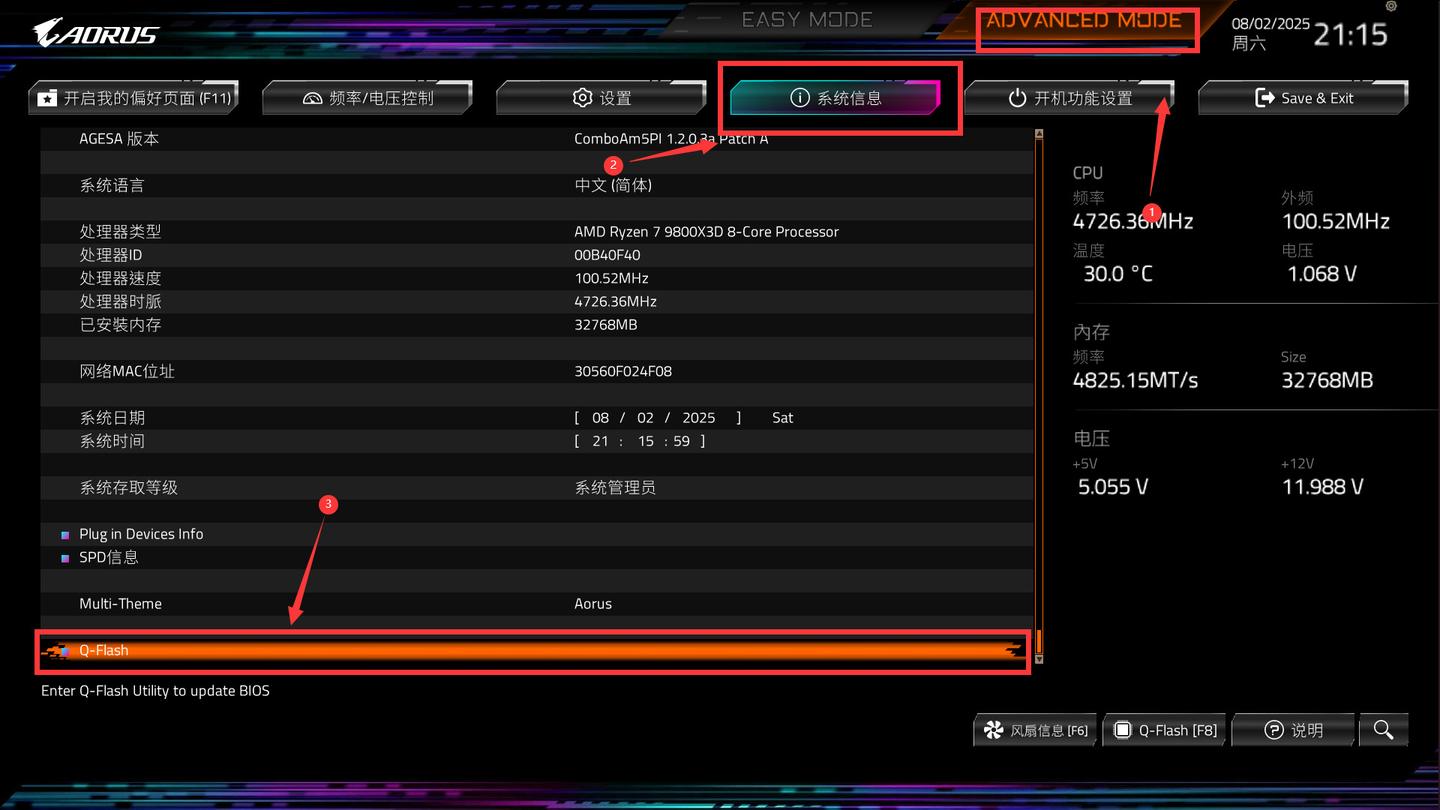Select the hour field 21 in 系统时间

click(600, 441)
